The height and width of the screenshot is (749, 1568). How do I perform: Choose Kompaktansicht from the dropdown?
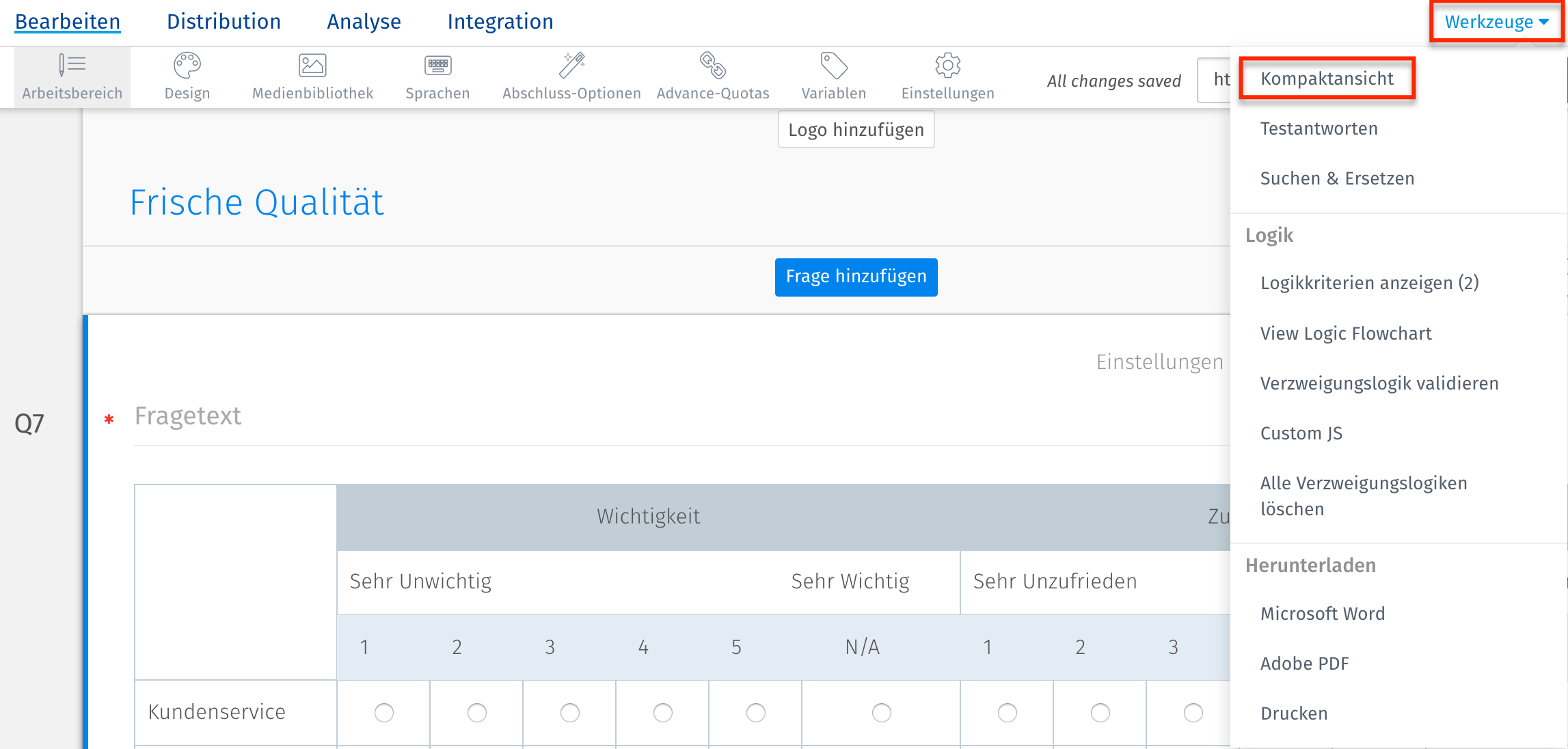point(1326,79)
